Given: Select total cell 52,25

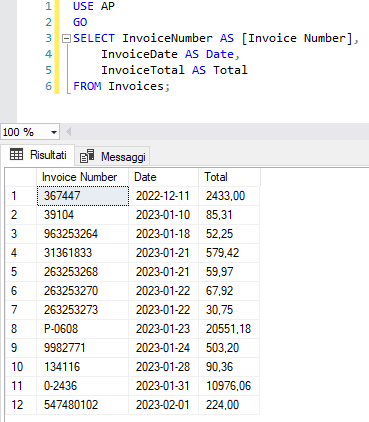Looking at the screenshot, I should [x=229, y=234].
